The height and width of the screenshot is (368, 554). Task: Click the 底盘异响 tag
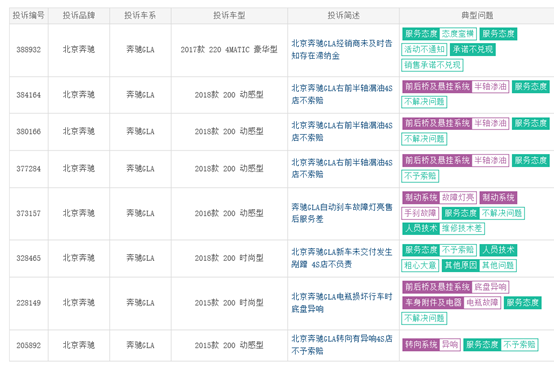click(x=490, y=287)
